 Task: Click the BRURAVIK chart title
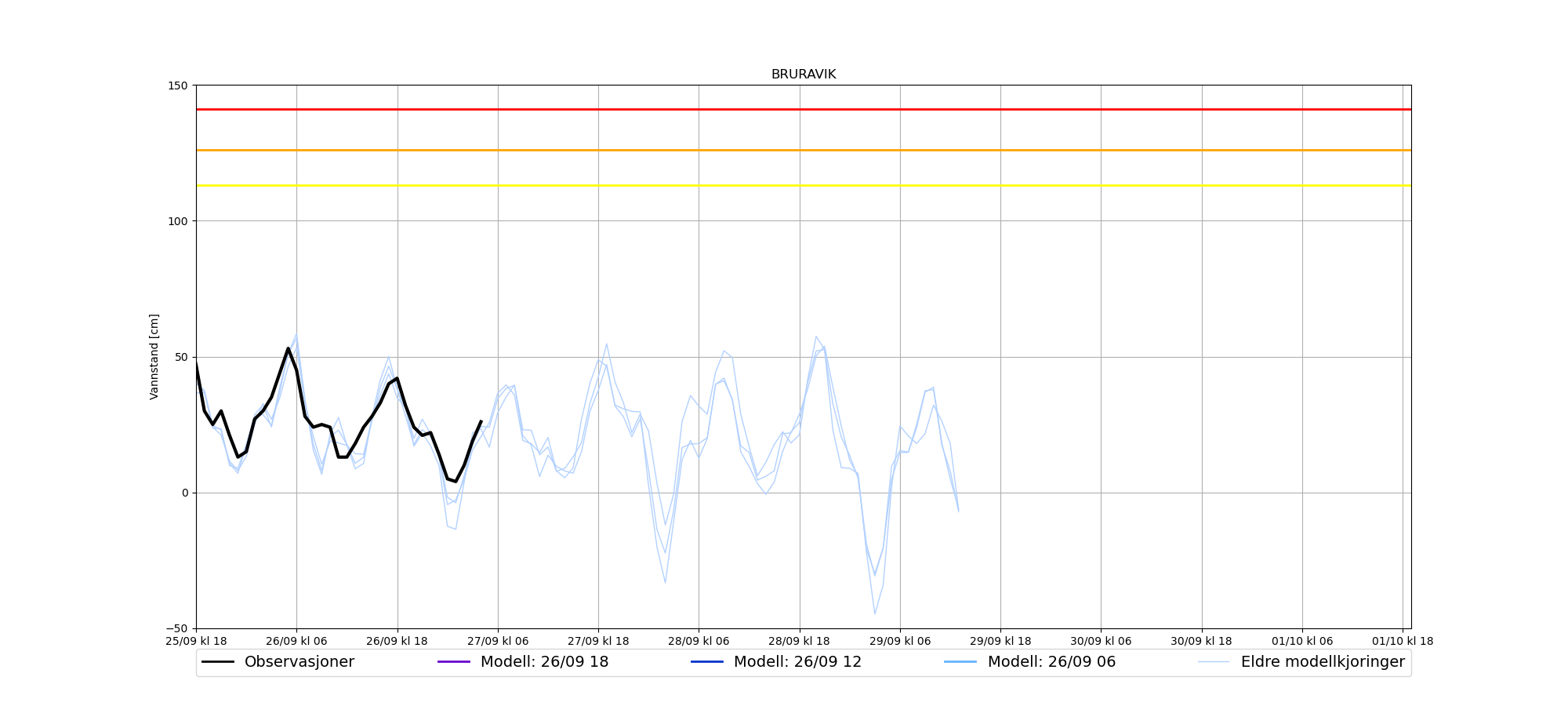804,75
